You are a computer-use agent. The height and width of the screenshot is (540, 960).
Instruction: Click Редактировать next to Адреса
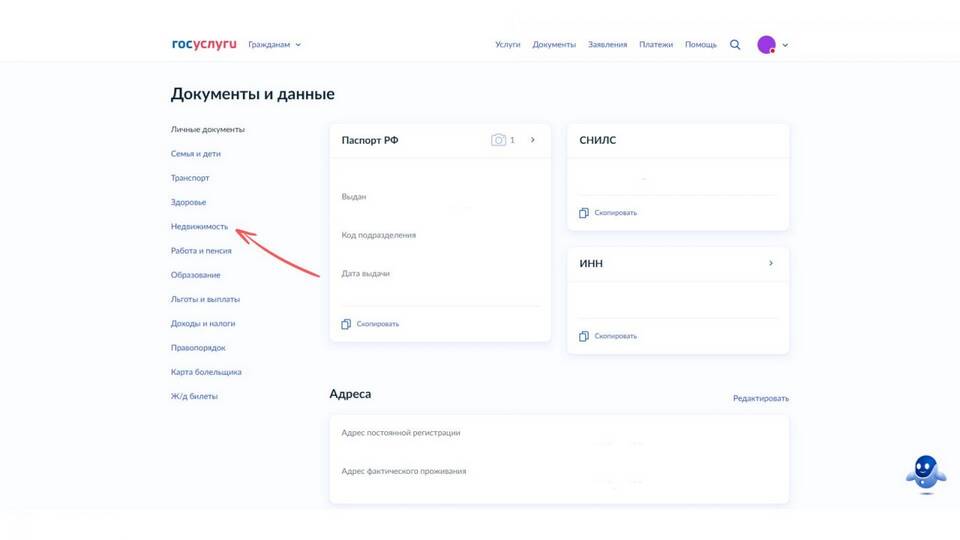point(760,398)
